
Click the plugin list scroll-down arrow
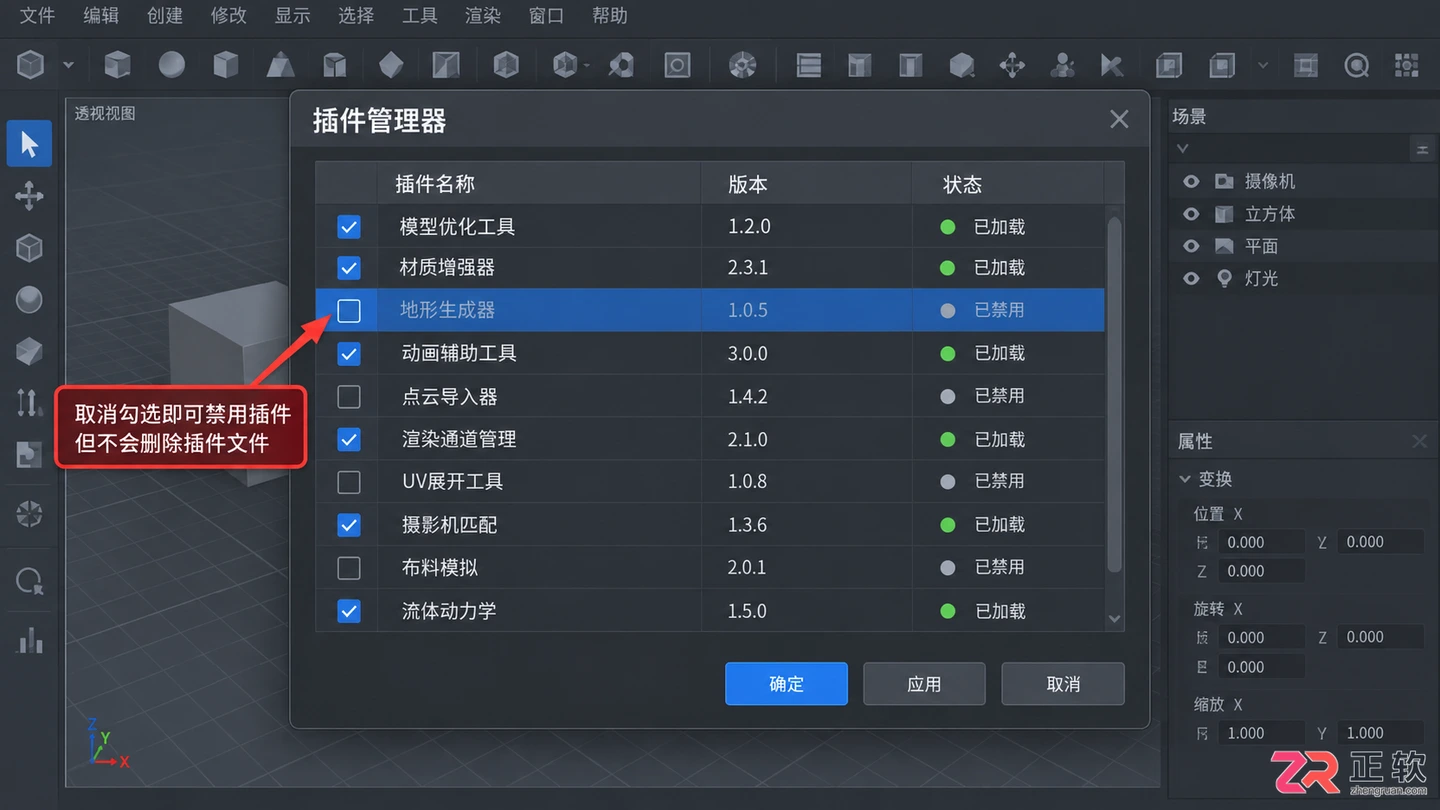(1115, 620)
